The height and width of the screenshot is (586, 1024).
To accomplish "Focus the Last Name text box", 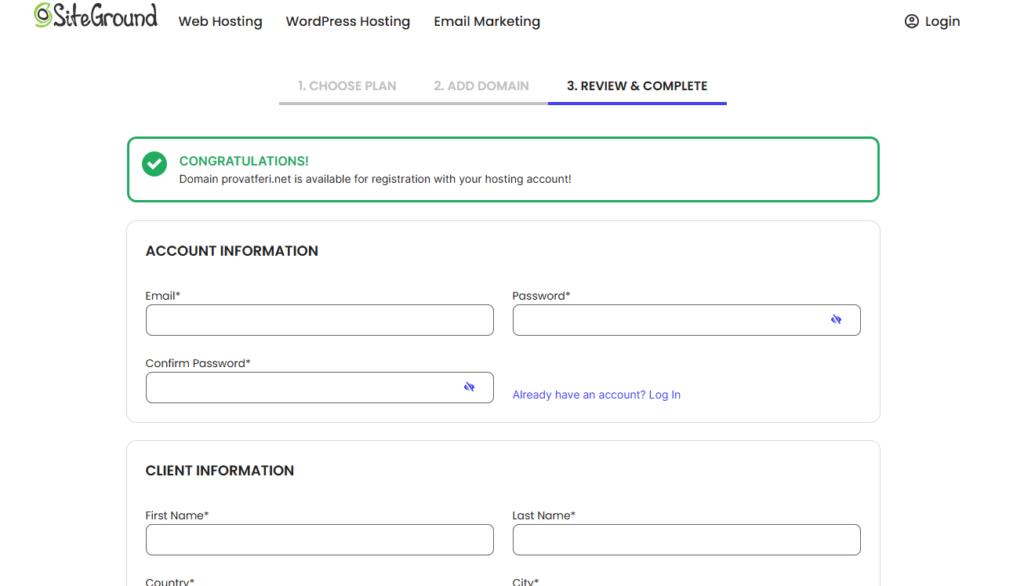I will tap(686, 540).
